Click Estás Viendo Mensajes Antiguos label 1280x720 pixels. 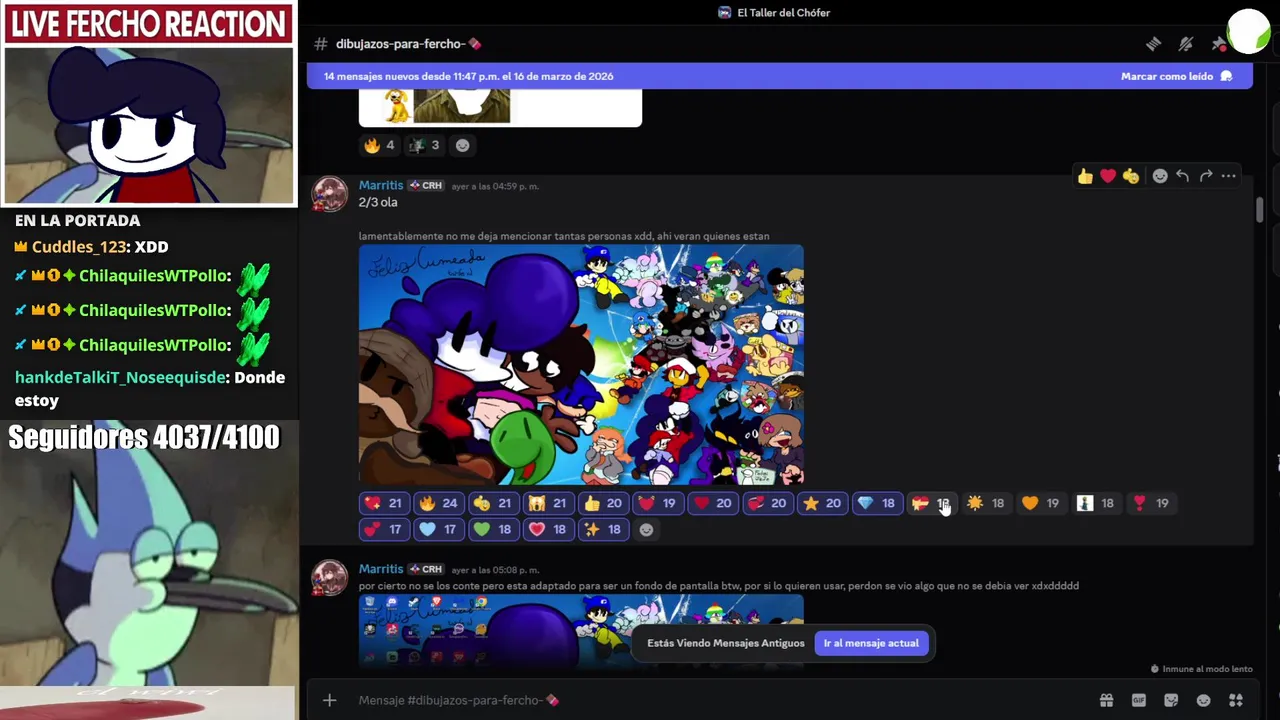726,643
